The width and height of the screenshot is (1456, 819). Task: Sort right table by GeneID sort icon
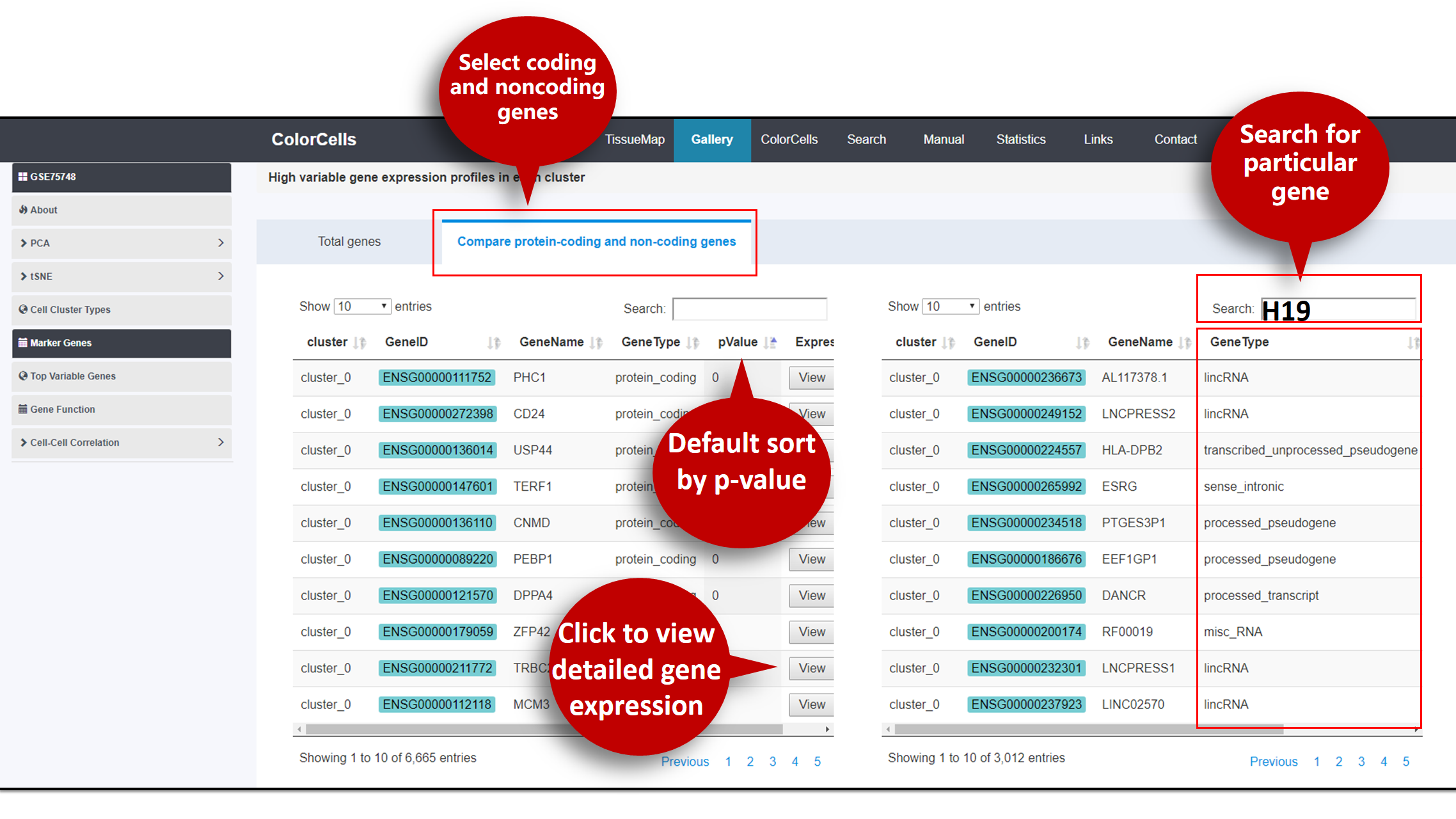(x=1082, y=343)
